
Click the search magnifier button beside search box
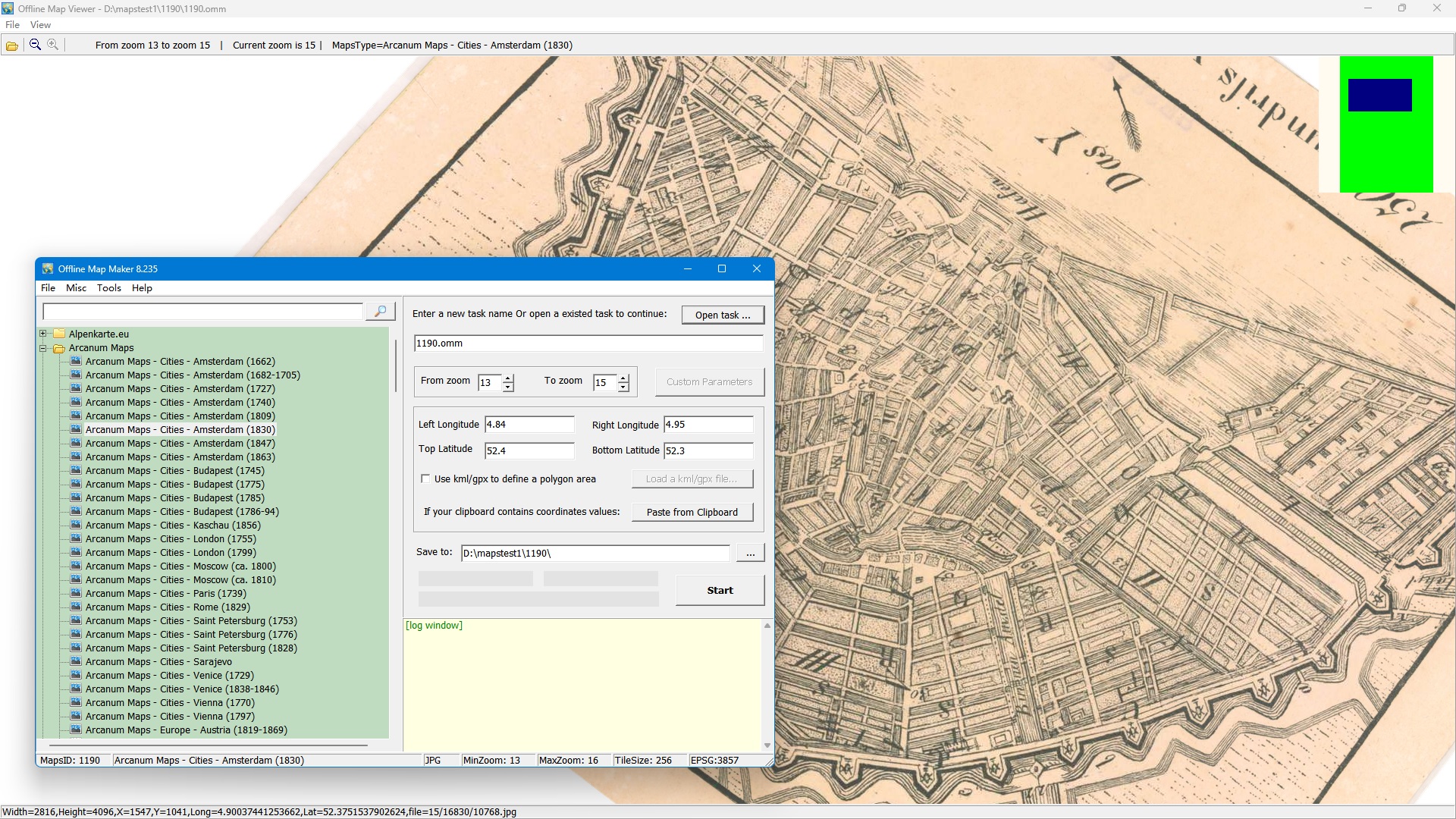380,312
